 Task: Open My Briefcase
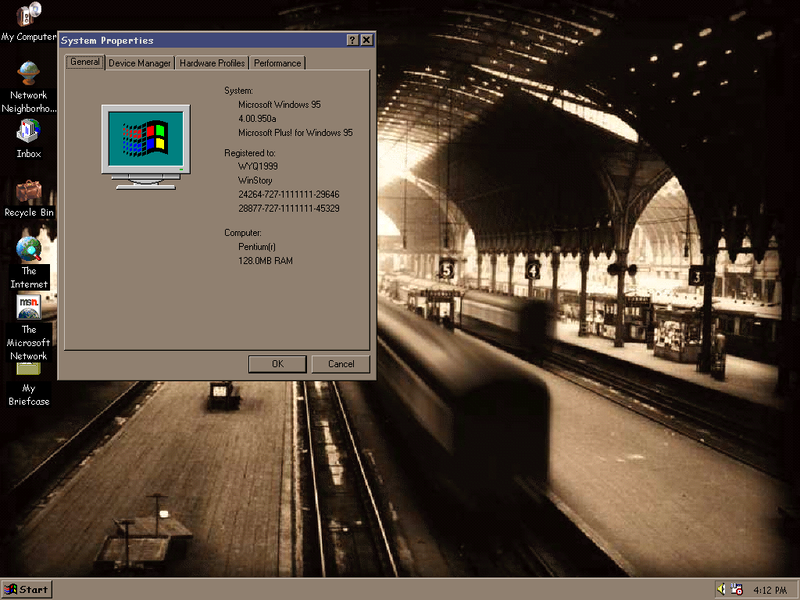click(27, 370)
